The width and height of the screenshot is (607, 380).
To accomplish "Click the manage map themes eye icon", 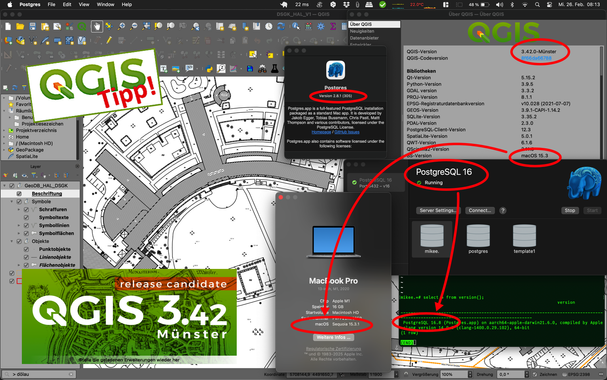I will coord(26,175).
